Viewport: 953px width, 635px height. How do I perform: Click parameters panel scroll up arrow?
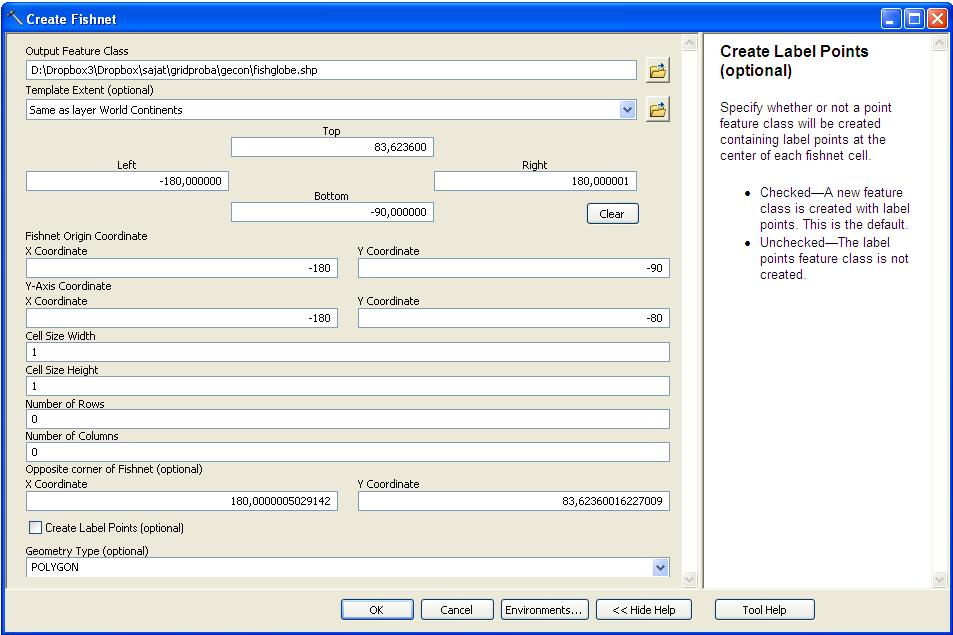point(689,43)
